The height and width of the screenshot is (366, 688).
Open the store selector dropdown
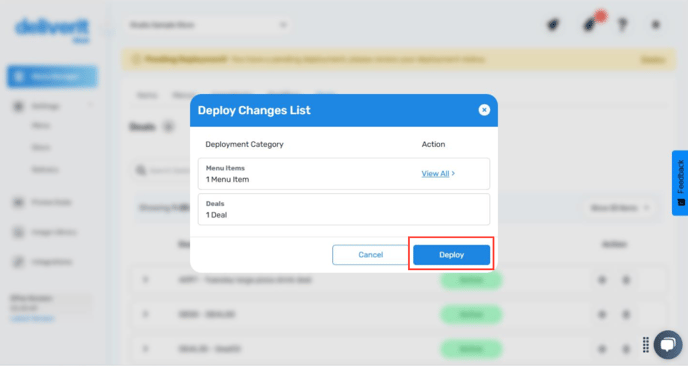208,25
